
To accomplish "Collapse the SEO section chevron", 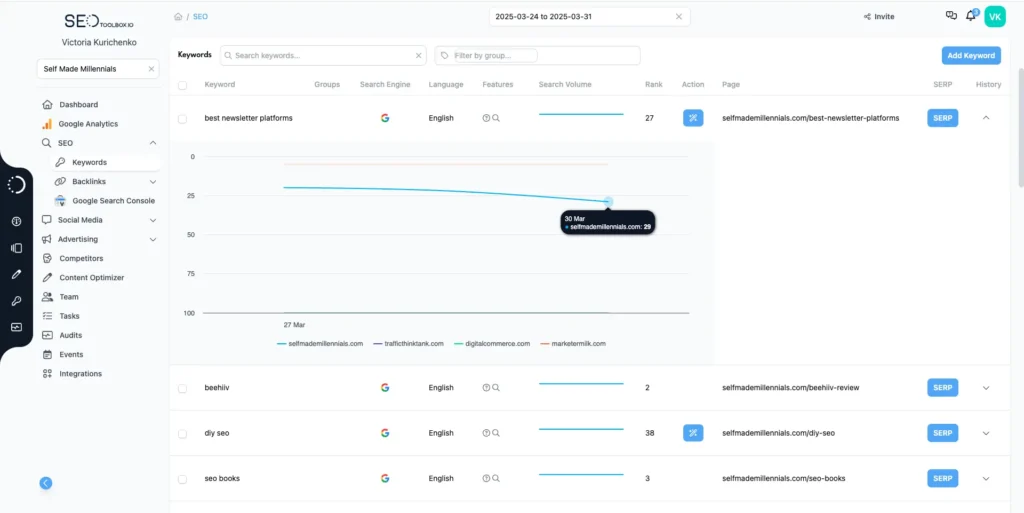I will pos(153,143).
